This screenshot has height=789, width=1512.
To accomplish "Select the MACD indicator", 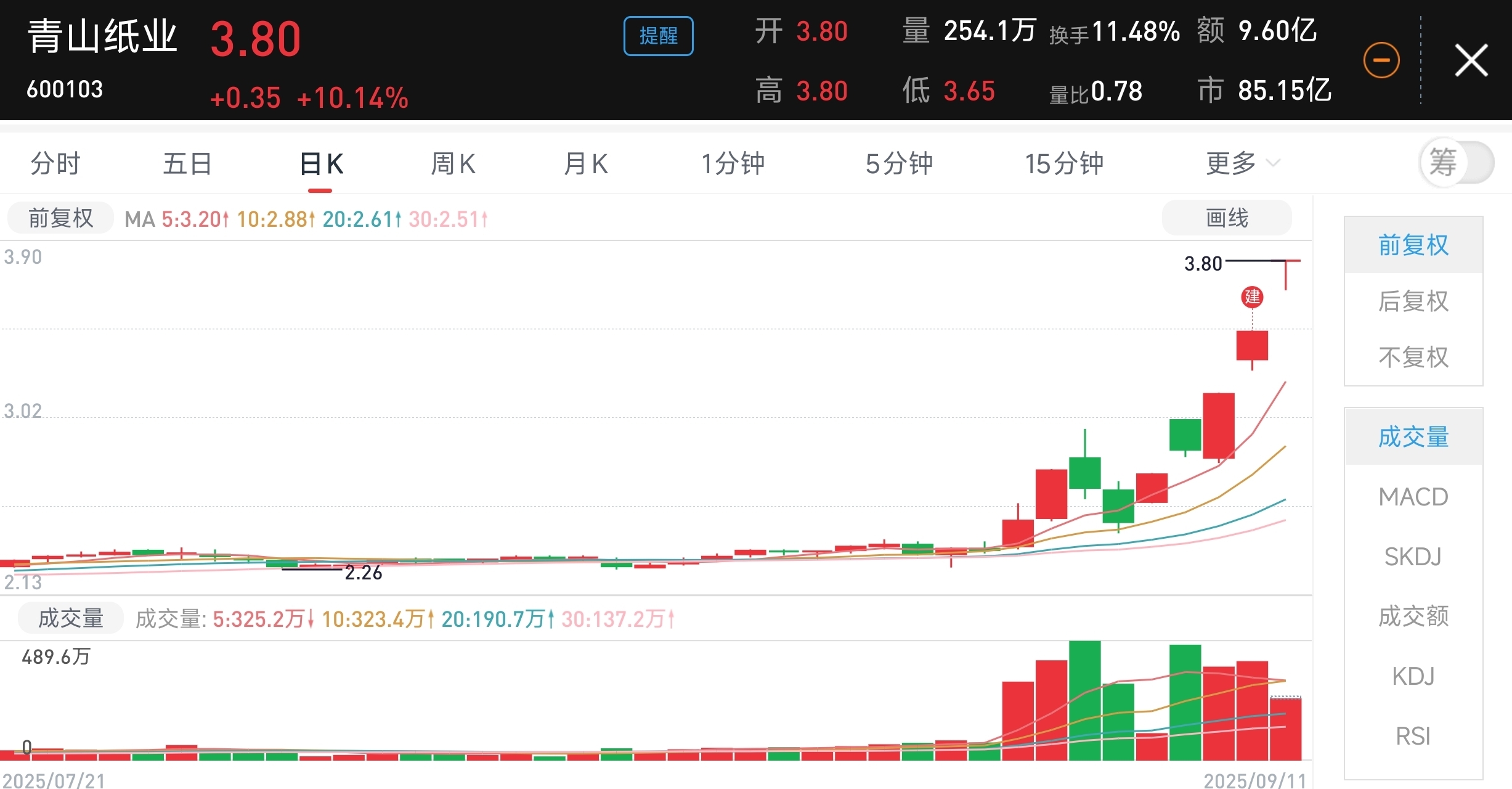I will point(1413,496).
